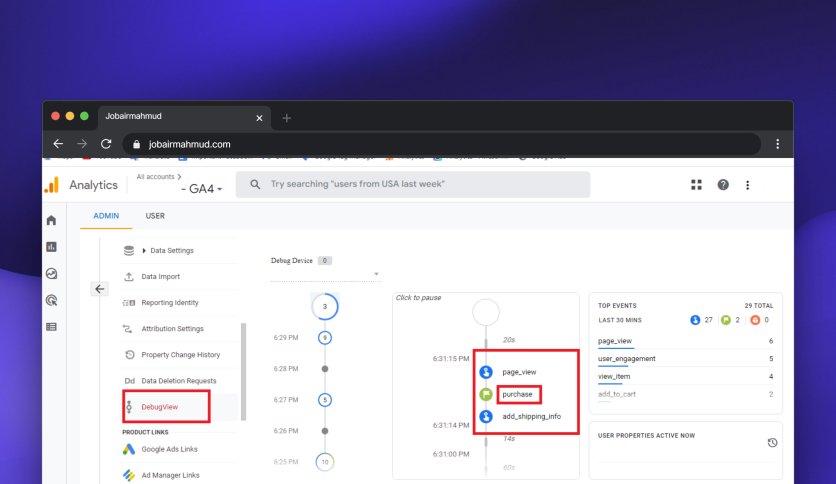The image size is (836, 484).
Task: Open Attribution Settings
Action: pos(172,329)
